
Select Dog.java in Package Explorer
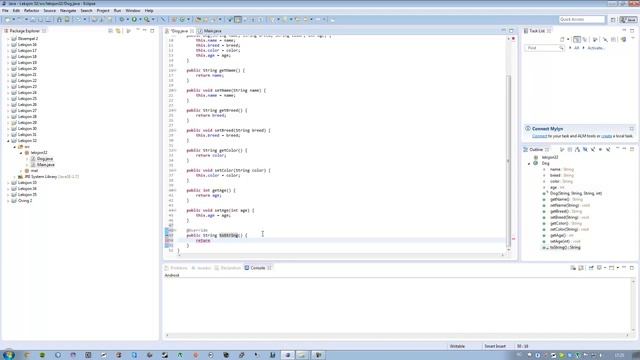pyautogui.click(x=44, y=159)
